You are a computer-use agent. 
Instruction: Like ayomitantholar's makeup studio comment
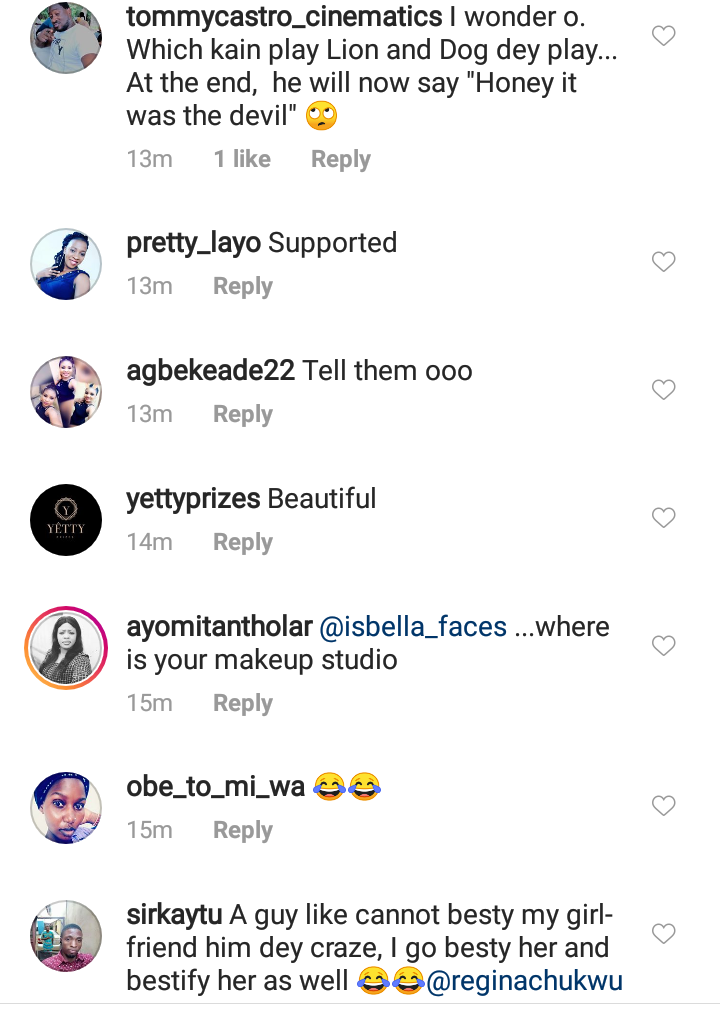point(664,646)
